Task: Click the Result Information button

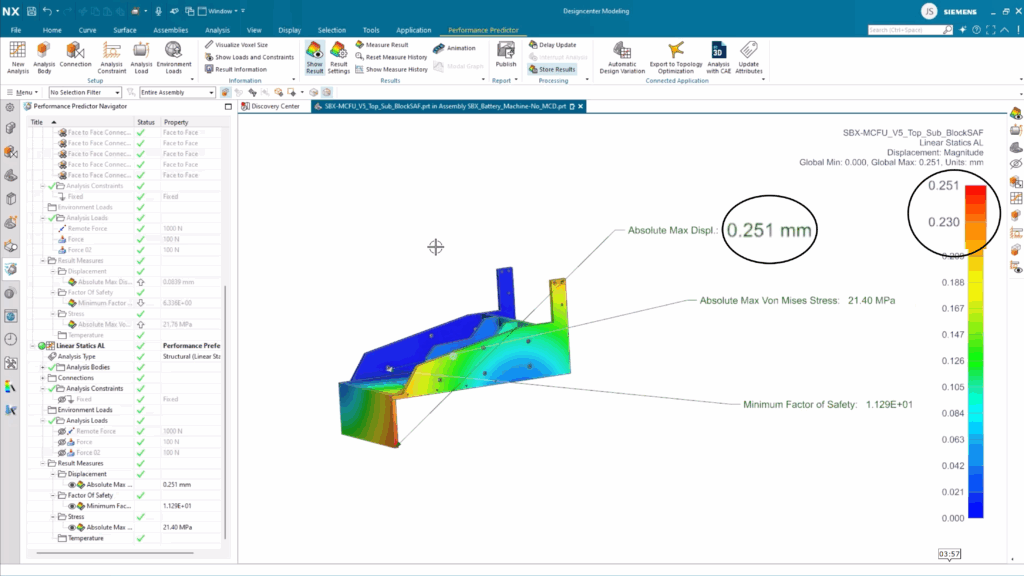Action: tap(240, 69)
